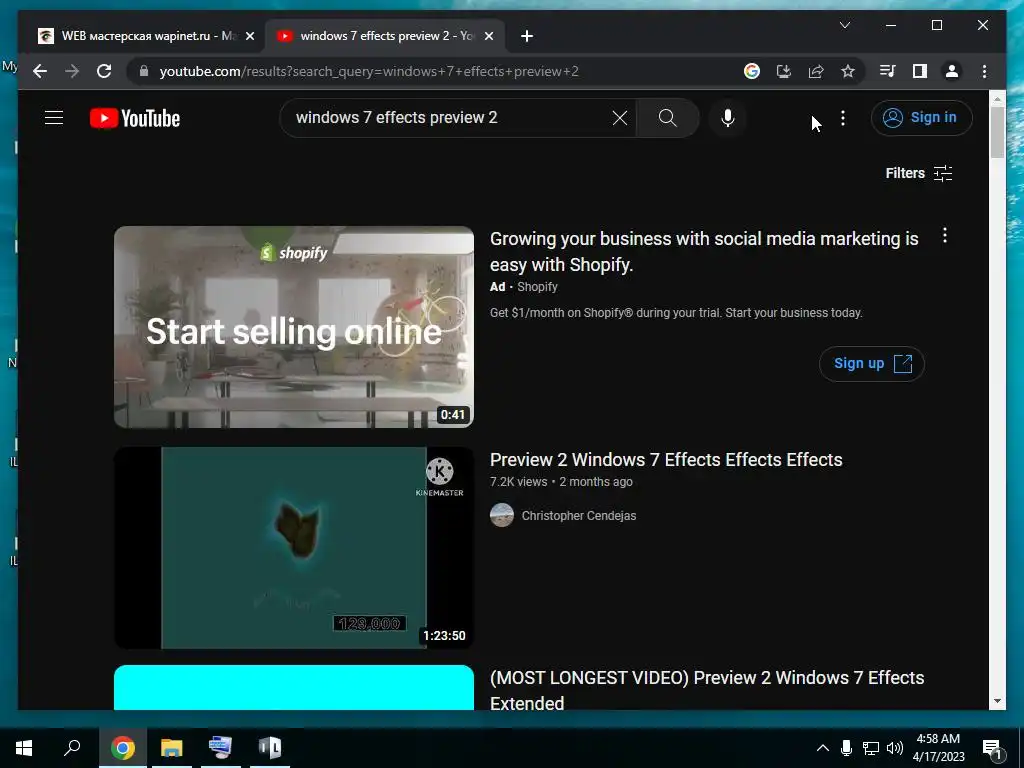
Task: Select the windows 7 effects preview 2 tab
Action: [x=385, y=36]
